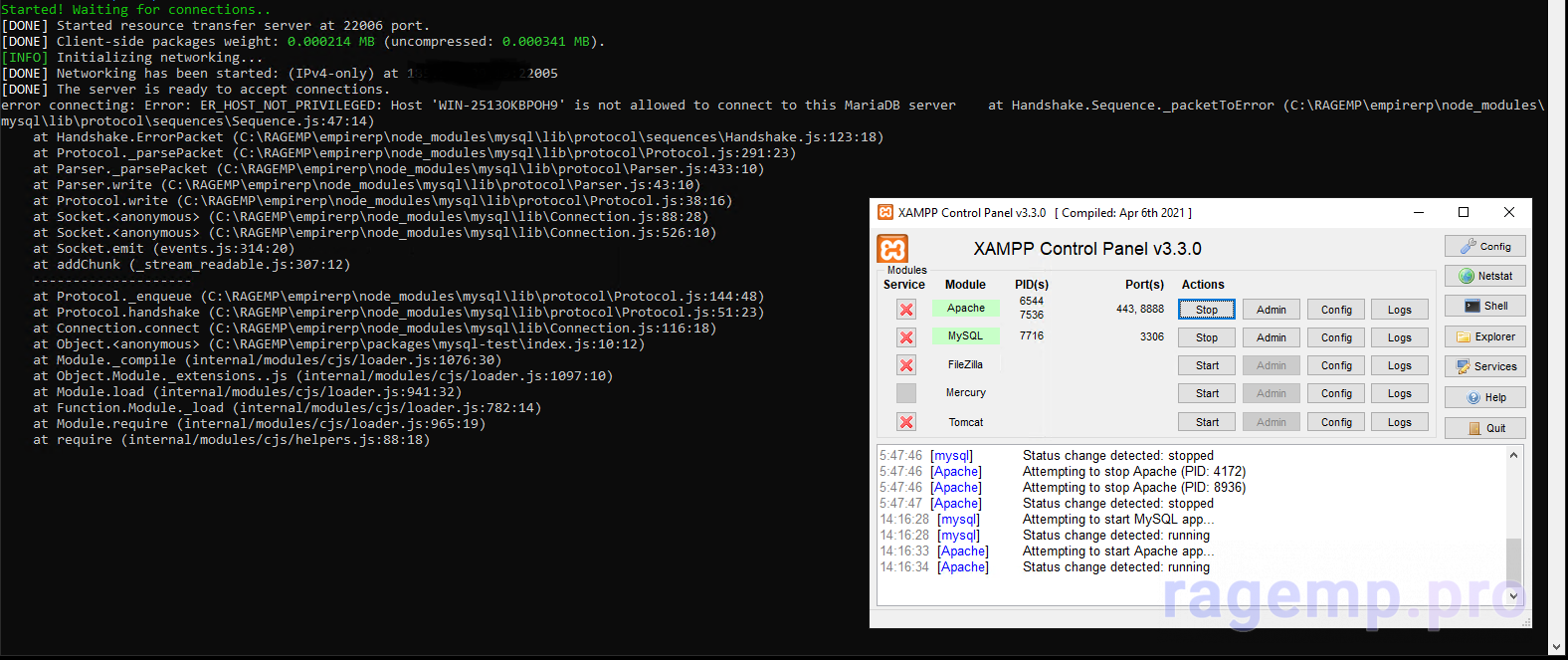Toggle the Apache service install checkbox
The image size is (1568, 660).
[x=906, y=310]
